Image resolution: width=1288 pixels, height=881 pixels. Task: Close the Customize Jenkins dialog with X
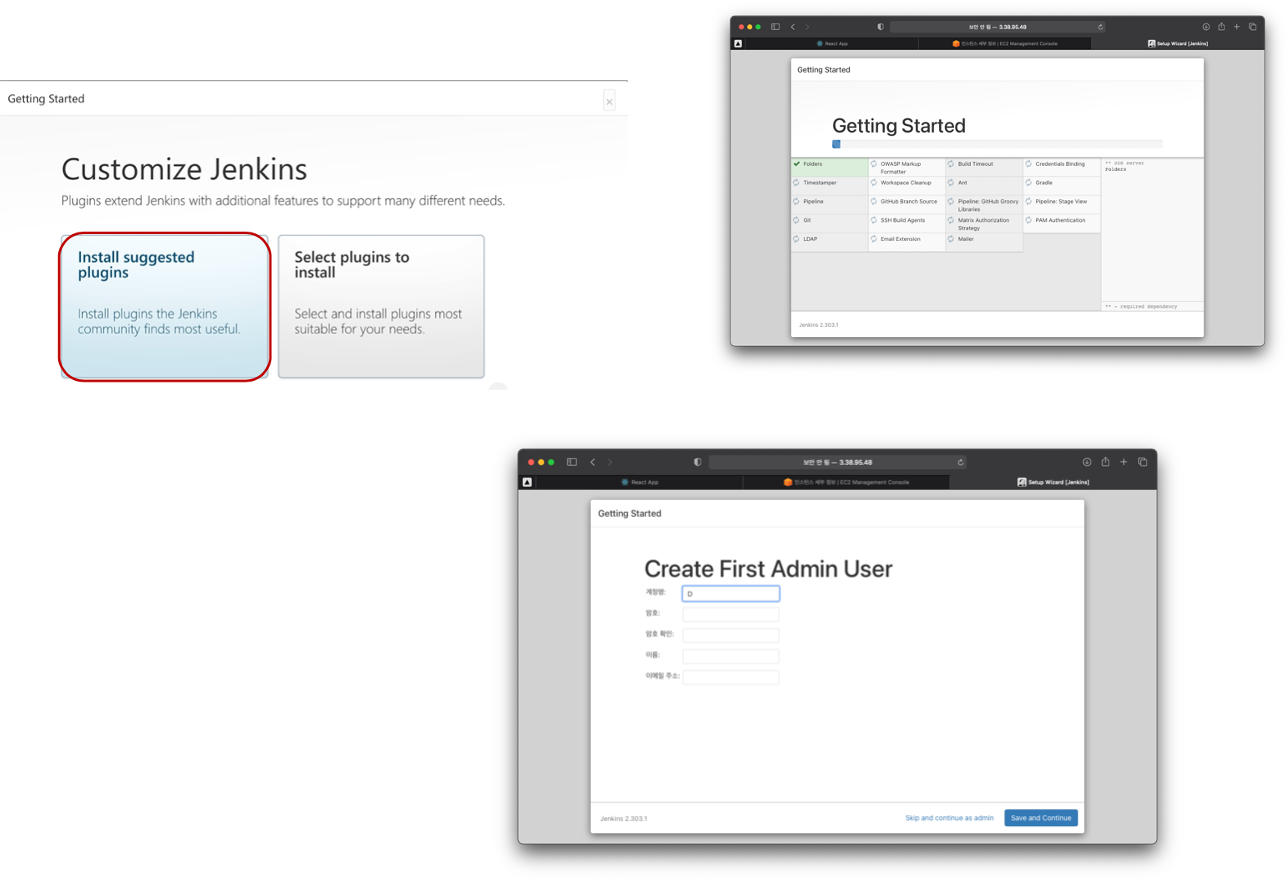click(x=609, y=101)
